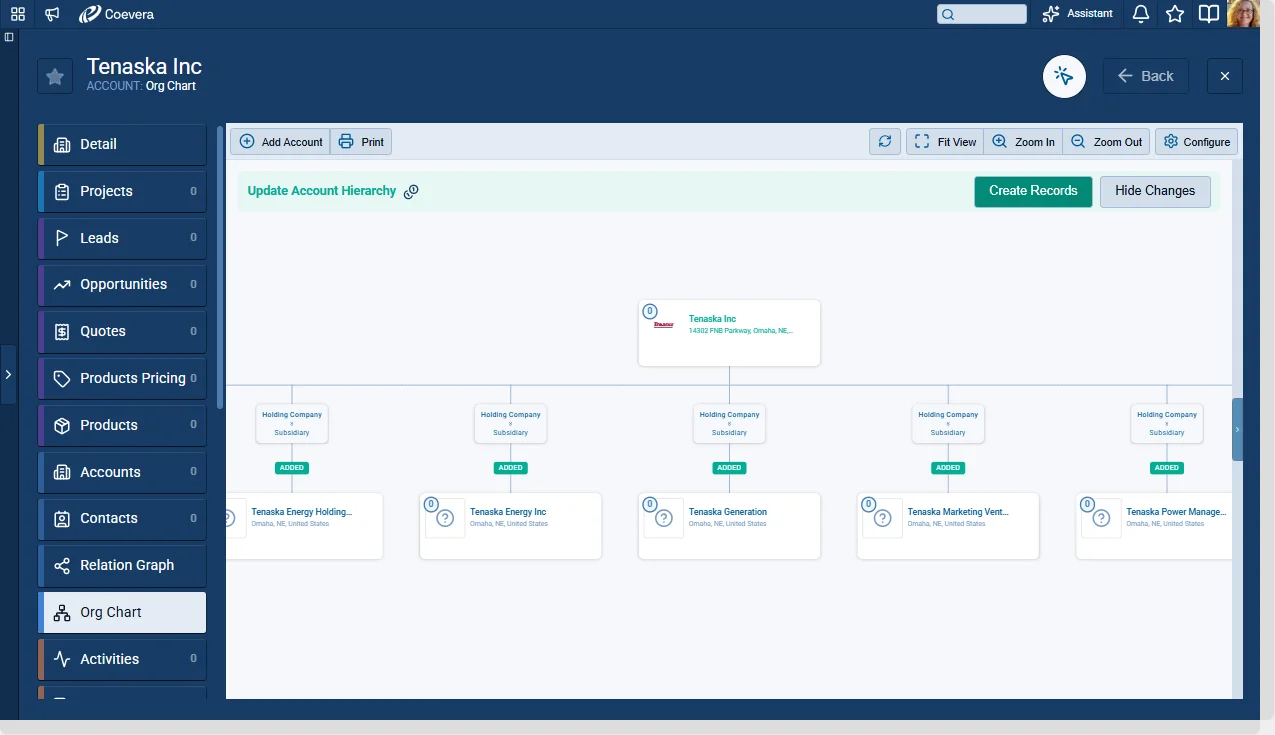
Task: Open the notifications bell
Action: tap(1141, 14)
